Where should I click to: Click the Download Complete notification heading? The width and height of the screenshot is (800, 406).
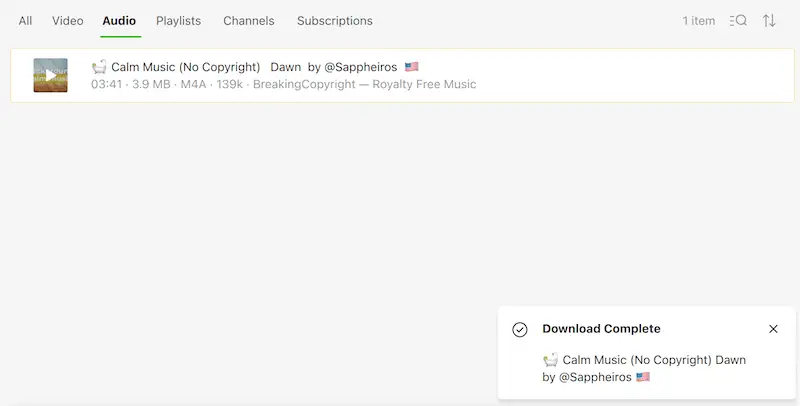point(601,329)
